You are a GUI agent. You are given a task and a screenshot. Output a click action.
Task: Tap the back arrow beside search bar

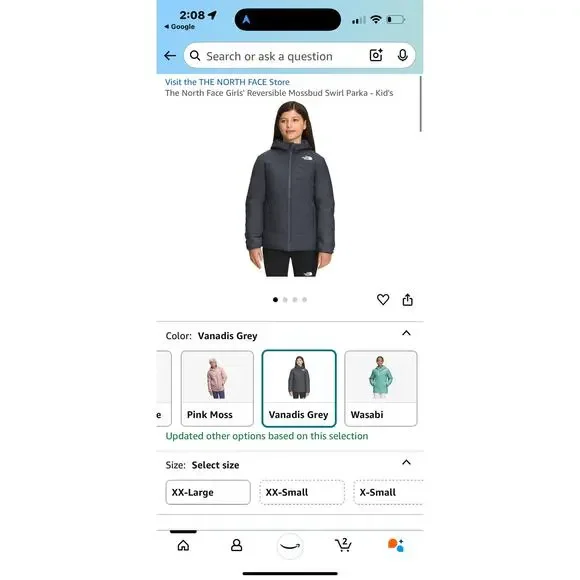point(170,56)
